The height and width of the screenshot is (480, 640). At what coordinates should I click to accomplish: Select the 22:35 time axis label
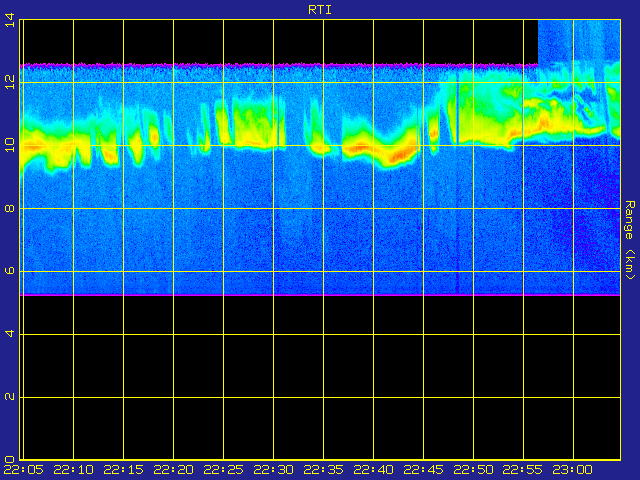(x=324, y=470)
